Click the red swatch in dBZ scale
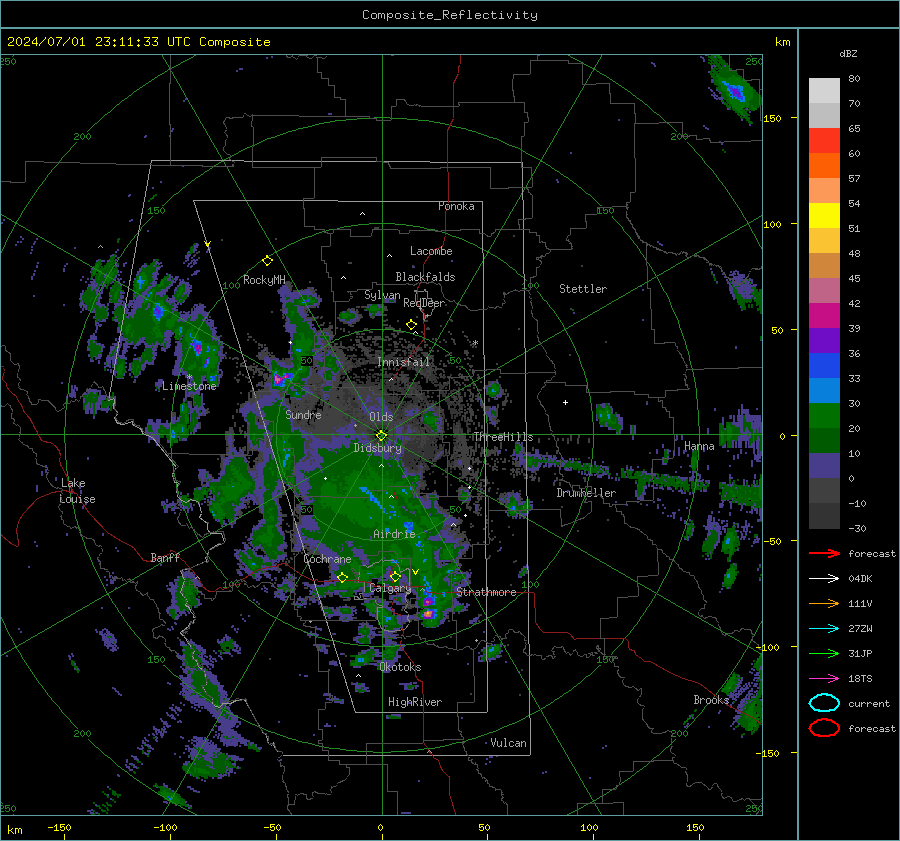 coord(824,141)
